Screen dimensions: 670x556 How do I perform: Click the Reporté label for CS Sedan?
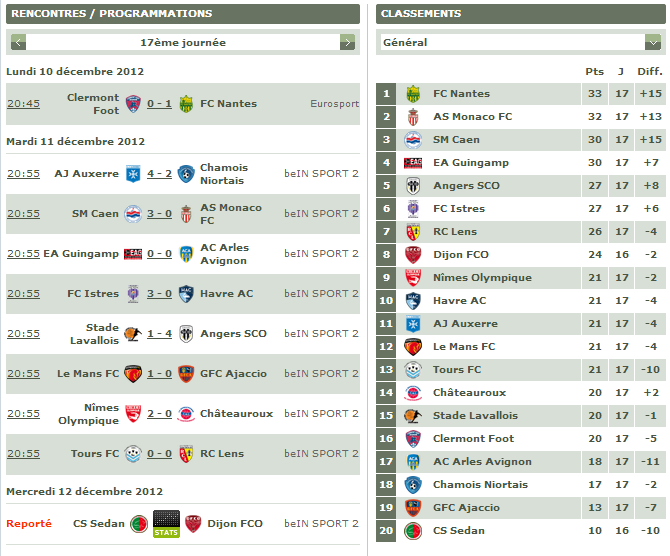pos(29,524)
